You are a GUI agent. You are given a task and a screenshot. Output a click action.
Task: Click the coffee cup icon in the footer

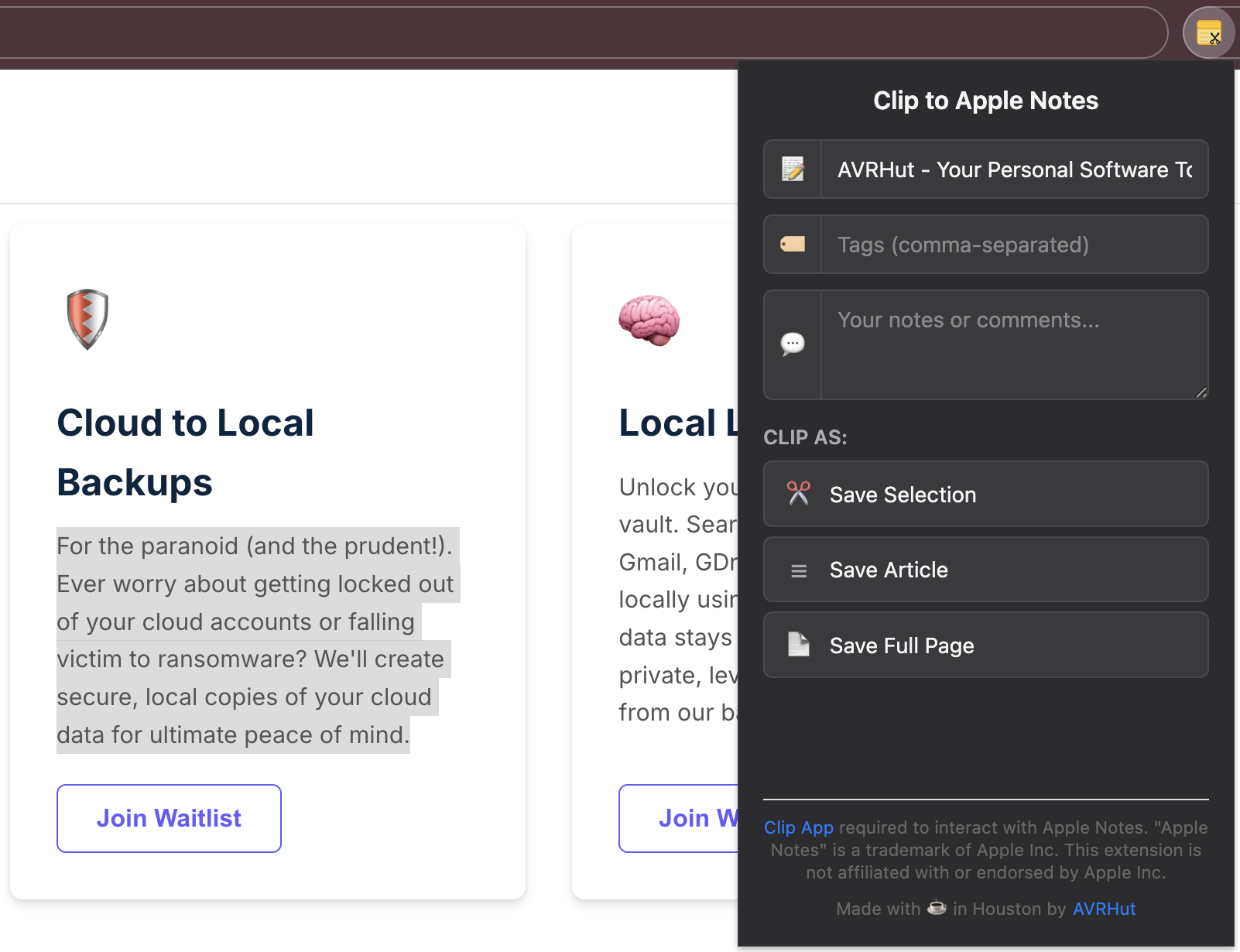pos(937,907)
